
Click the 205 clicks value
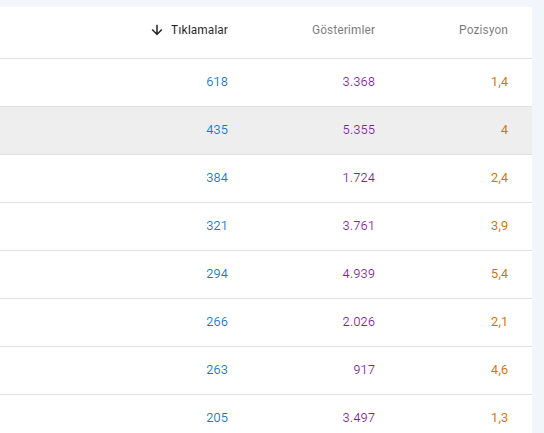click(217, 417)
